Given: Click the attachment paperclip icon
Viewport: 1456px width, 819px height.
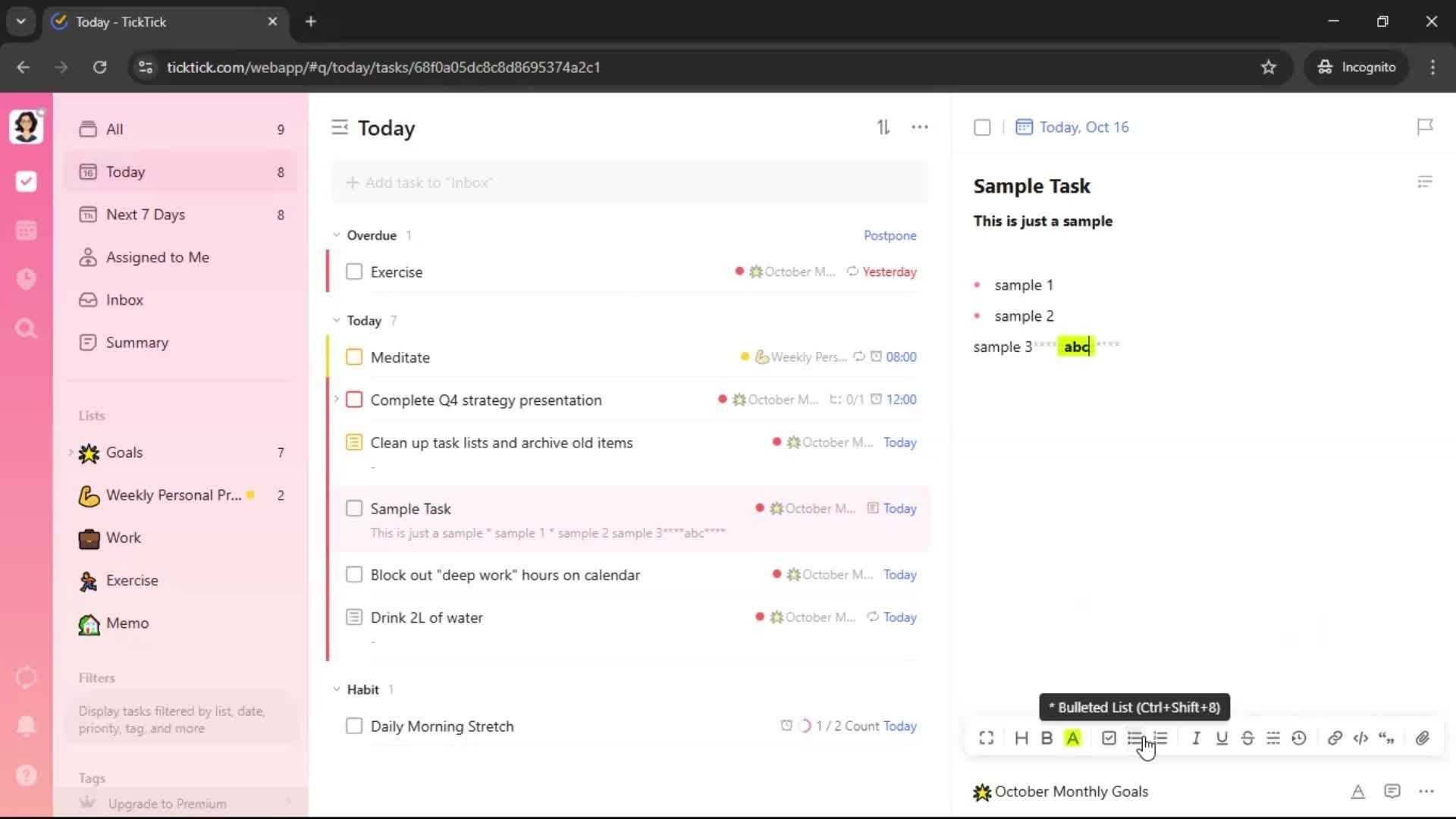Looking at the screenshot, I should (1423, 738).
